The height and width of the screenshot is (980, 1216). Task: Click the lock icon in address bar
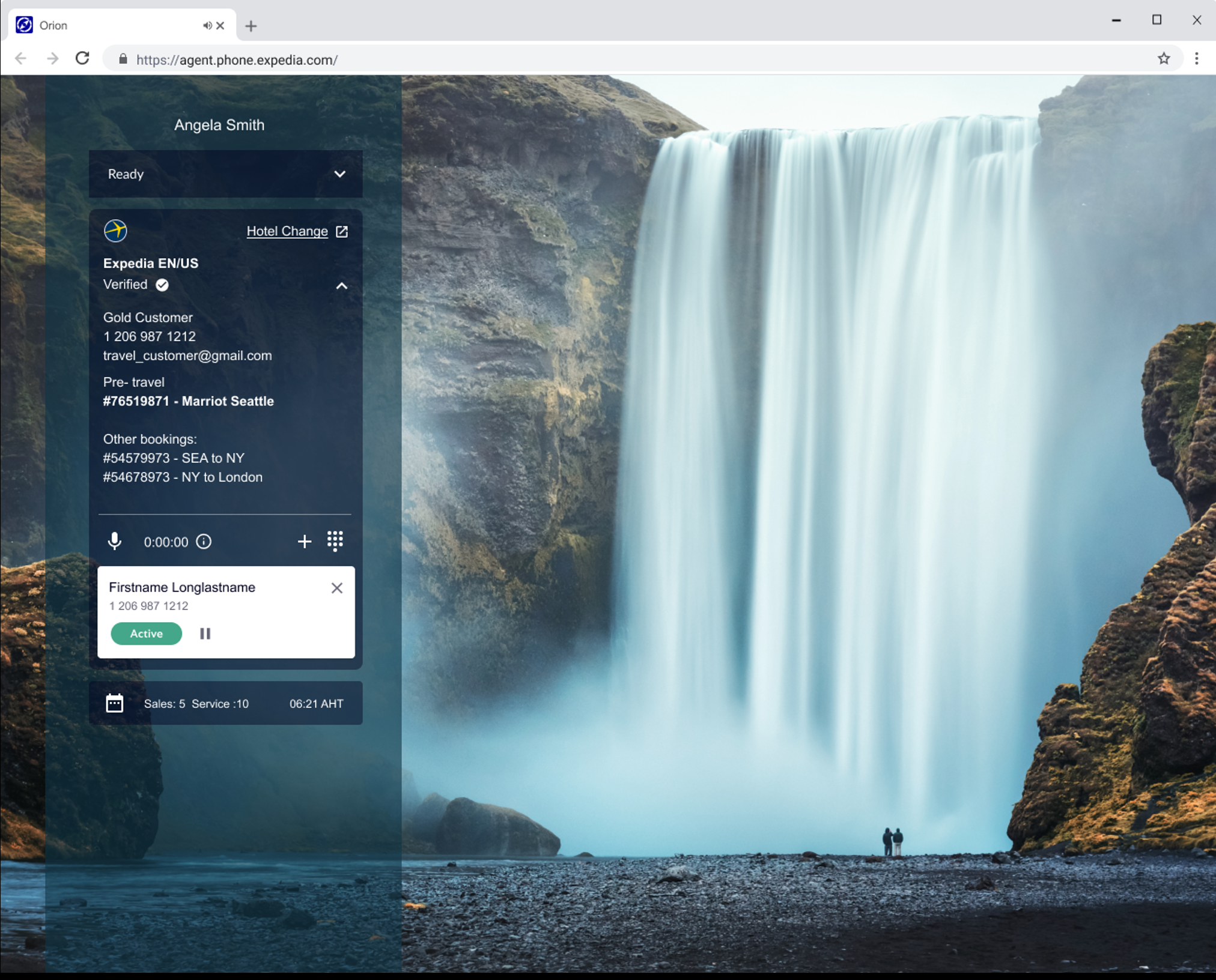click(x=123, y=59)
